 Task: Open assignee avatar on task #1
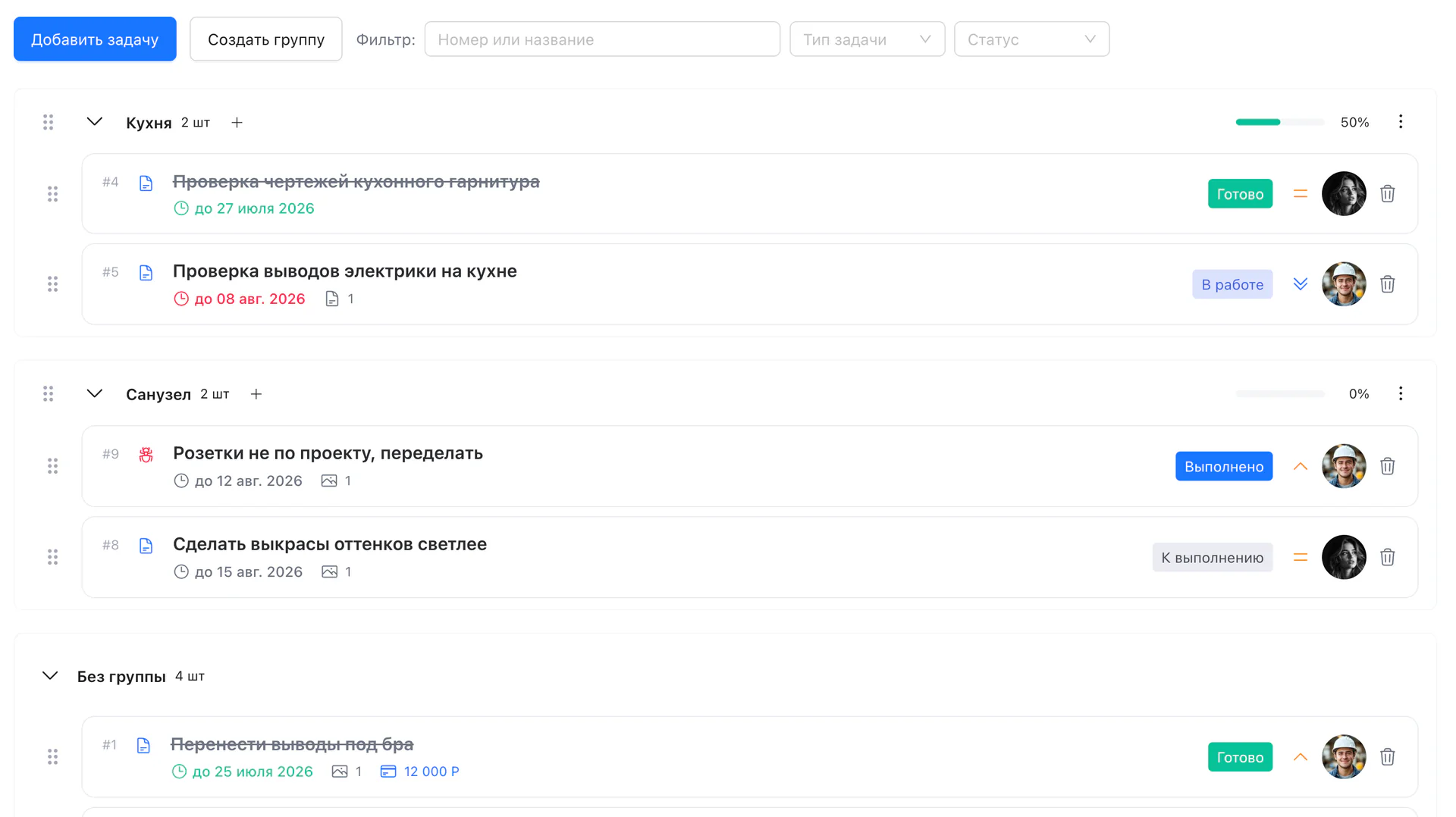pyautogui.click(x=1344, y=757)
